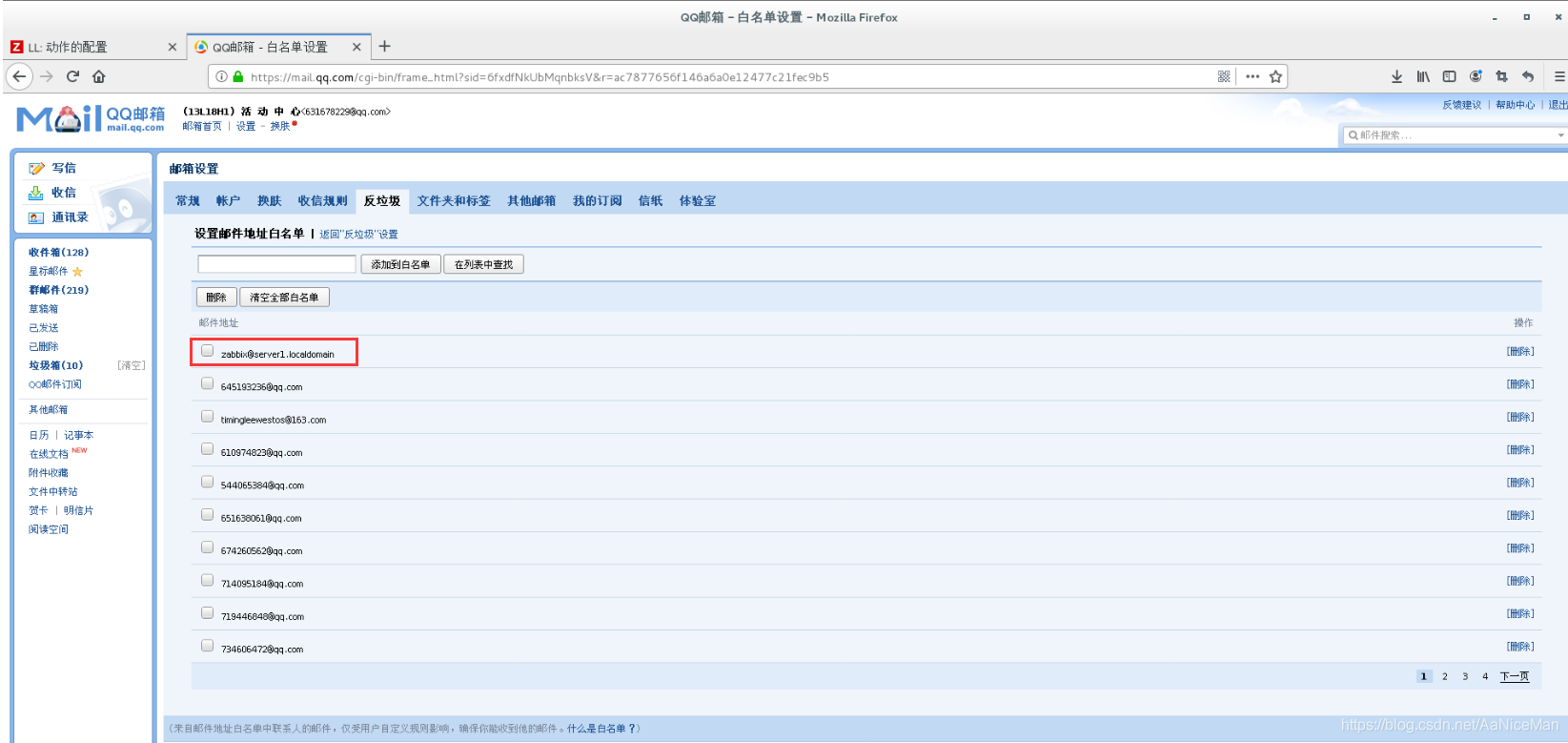Click [删除] for 734606472@qq.com row

click(1520, 647)
